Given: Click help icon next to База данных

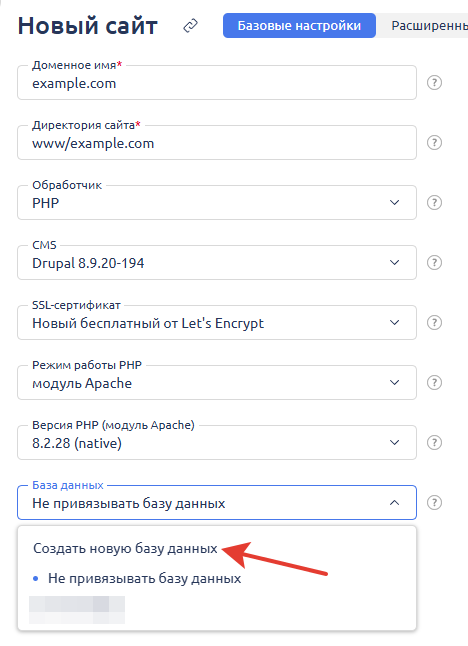Looking at the screenshot, I should 434,502.
